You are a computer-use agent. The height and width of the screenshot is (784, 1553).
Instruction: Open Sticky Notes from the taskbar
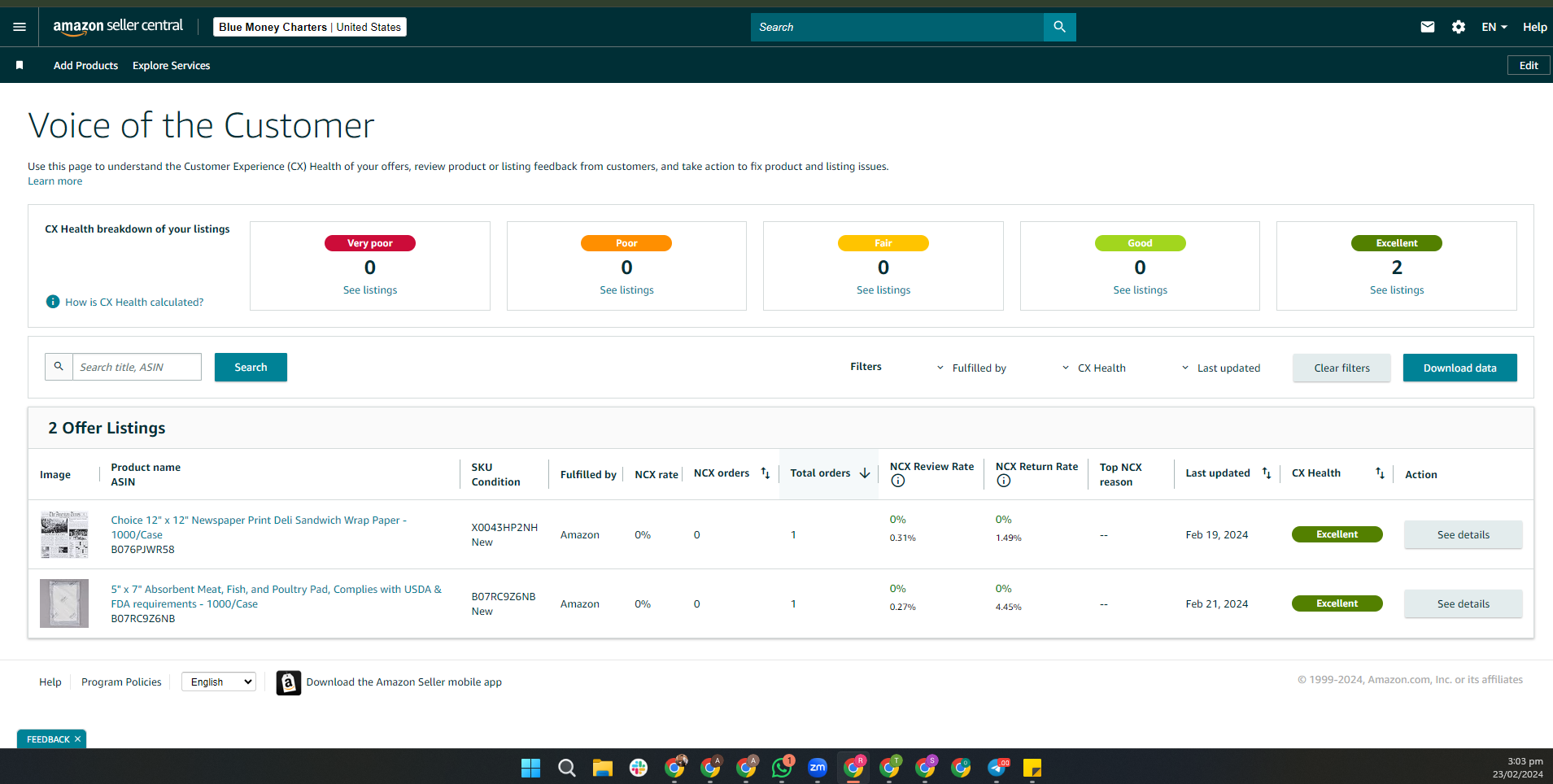coord(1032,768)
